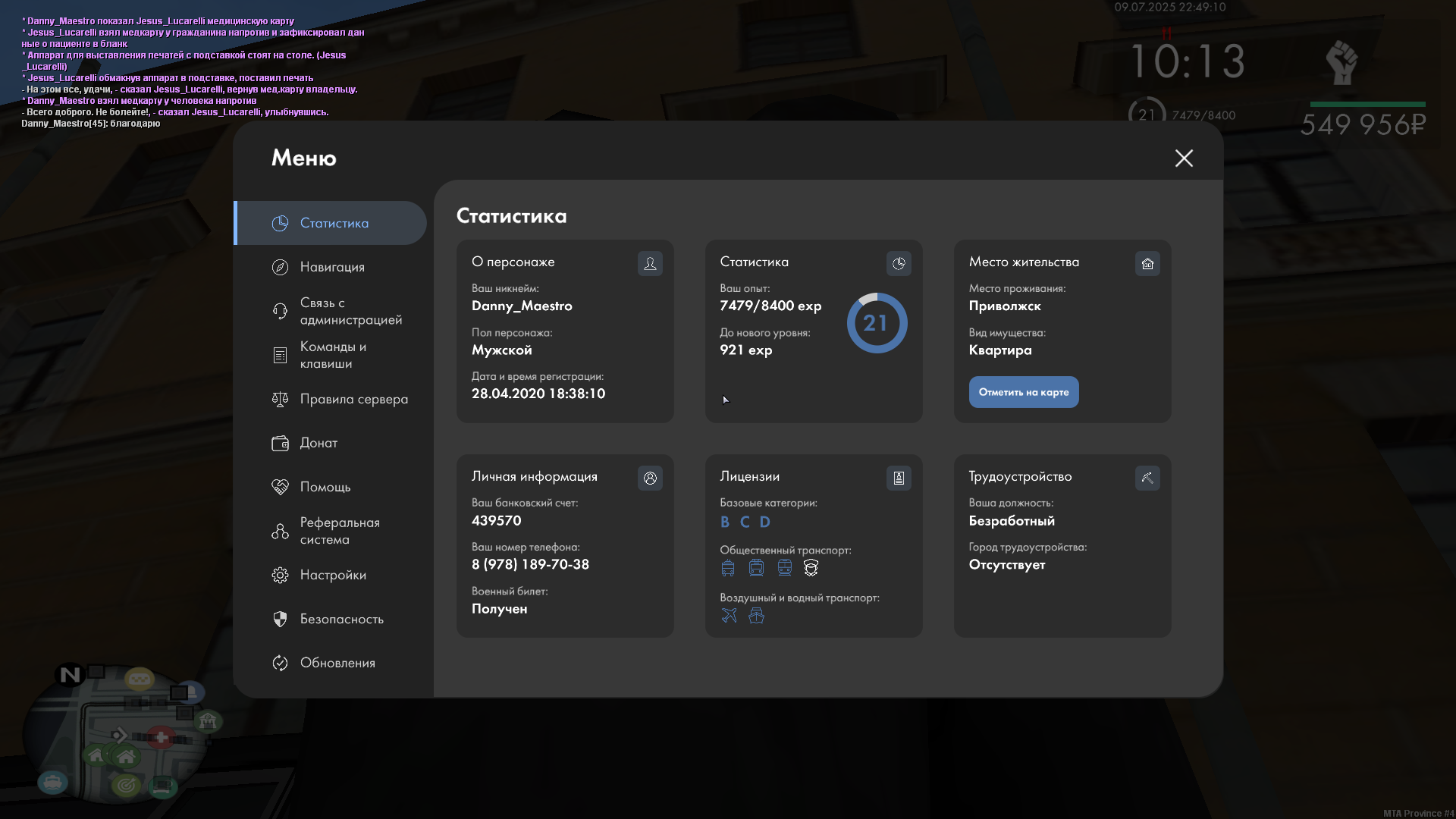Click the white driver cap license icon

coord(811,568)
